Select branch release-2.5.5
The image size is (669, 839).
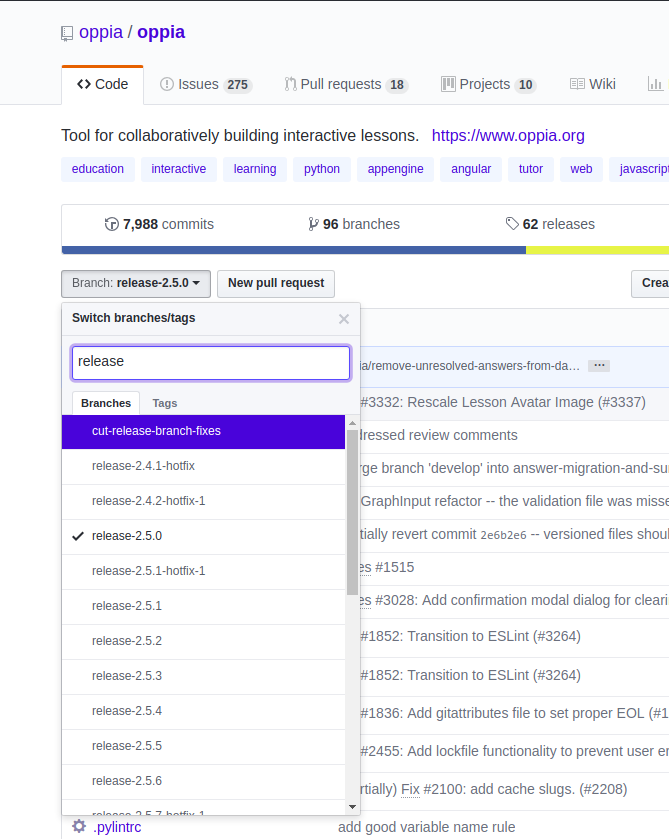[203, 746]
